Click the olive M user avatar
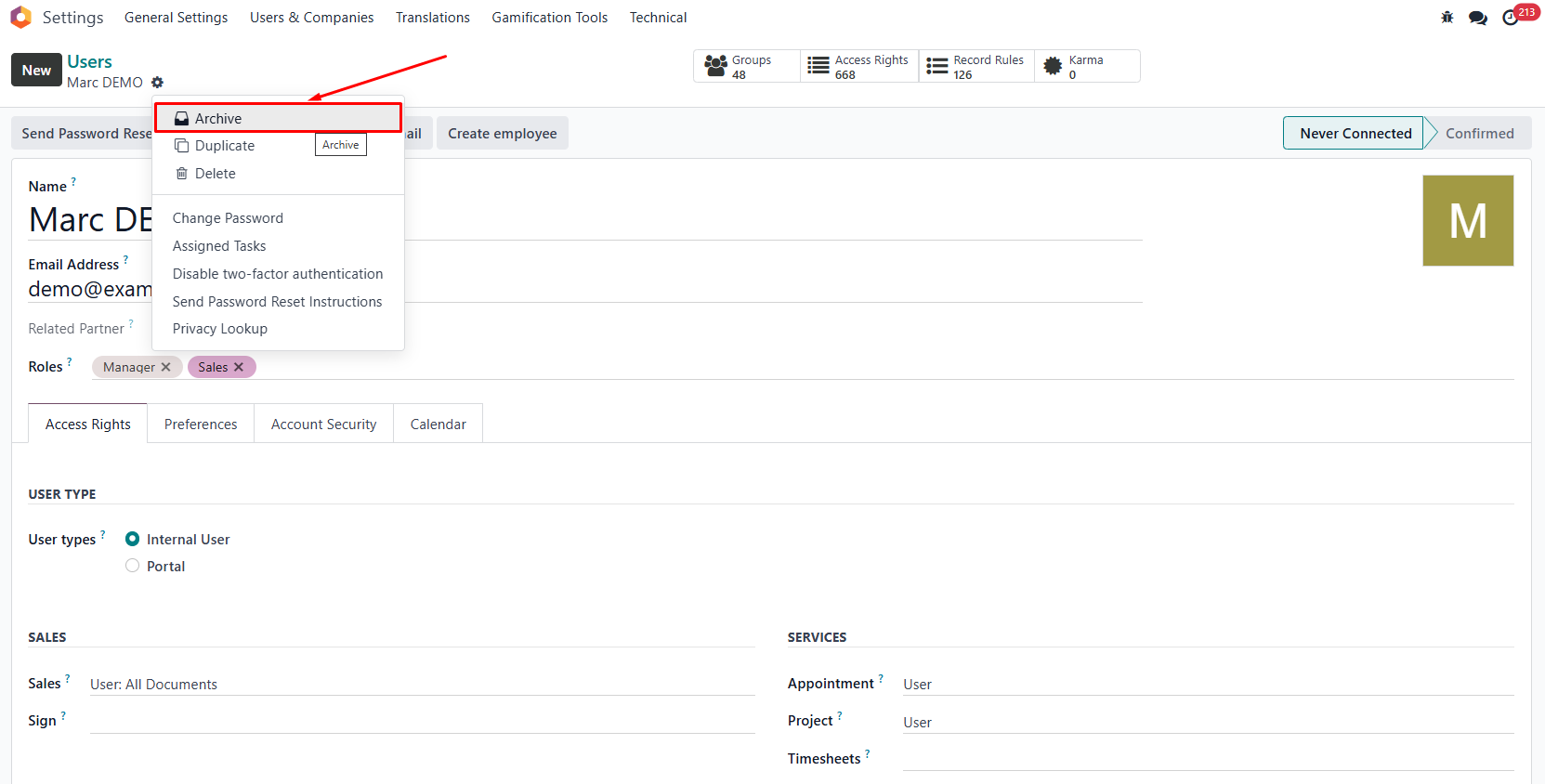The image size is (1545, 784). pos(1467,221)
